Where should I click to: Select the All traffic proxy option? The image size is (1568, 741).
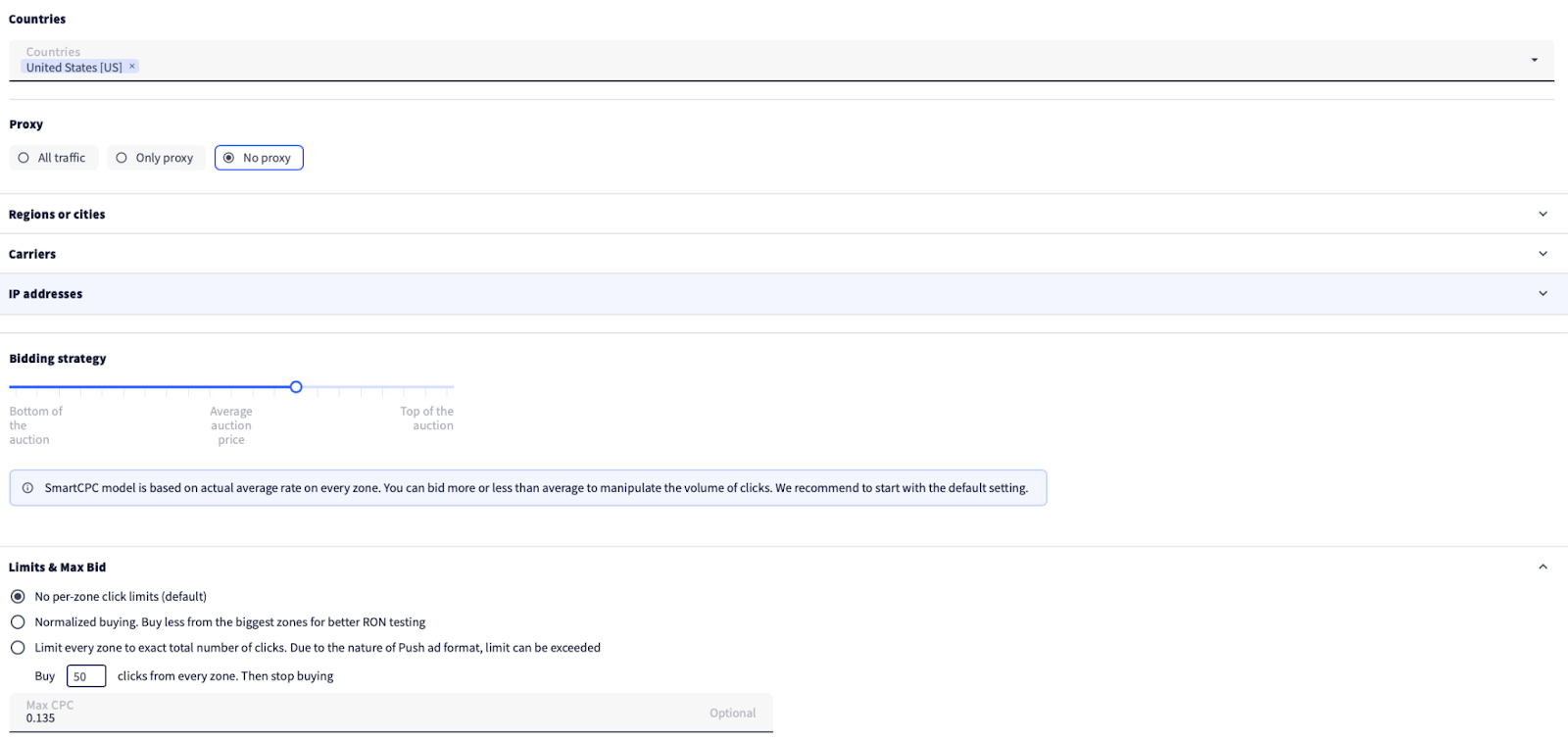pyautogui.click(x=53, y=158)
